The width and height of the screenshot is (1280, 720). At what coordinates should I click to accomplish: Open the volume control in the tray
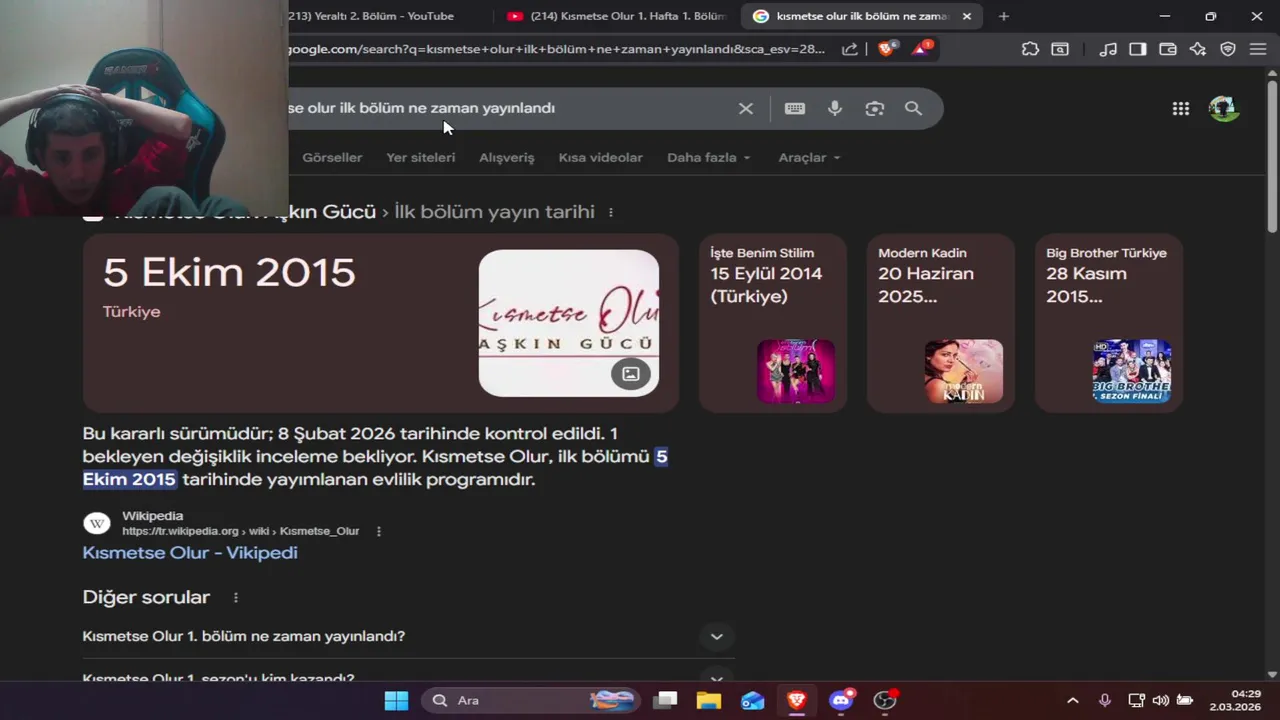point(1160,701)
